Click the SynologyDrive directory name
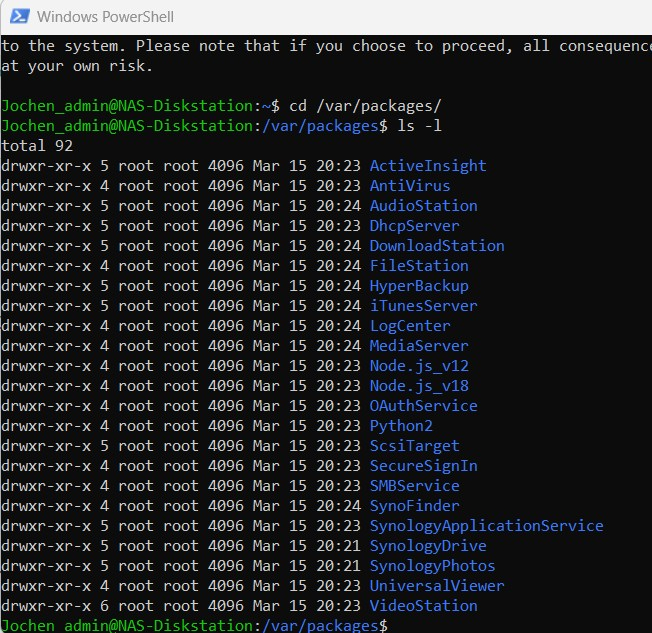 pyautogui.click(x=428, y=546)
